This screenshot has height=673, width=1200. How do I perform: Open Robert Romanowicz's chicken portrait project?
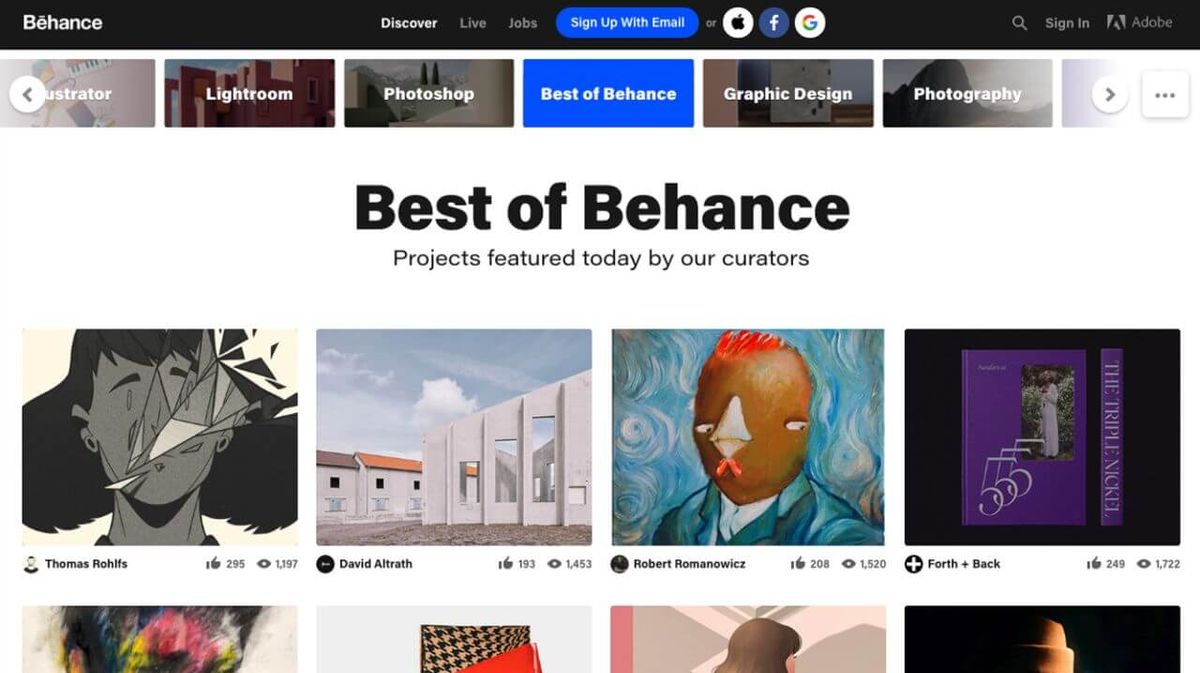pos(748,437)
